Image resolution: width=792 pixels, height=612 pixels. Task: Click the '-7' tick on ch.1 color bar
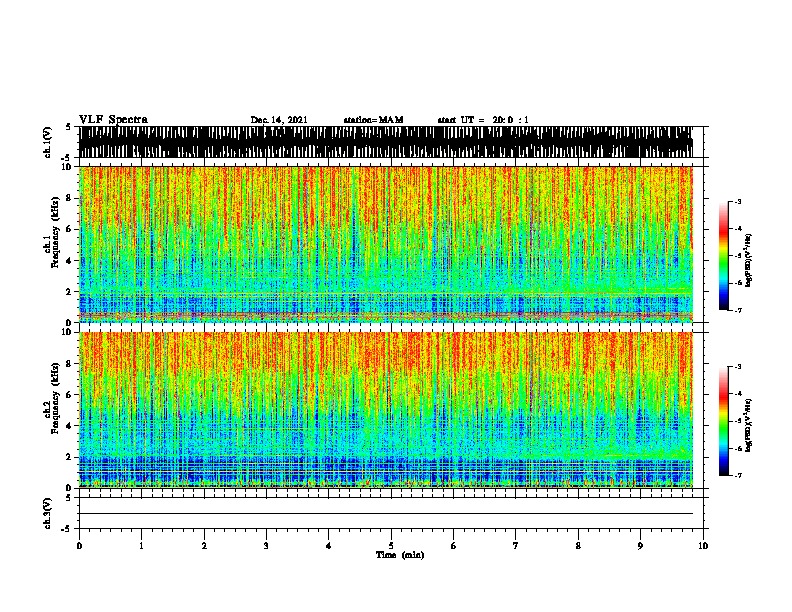(738, 310)
